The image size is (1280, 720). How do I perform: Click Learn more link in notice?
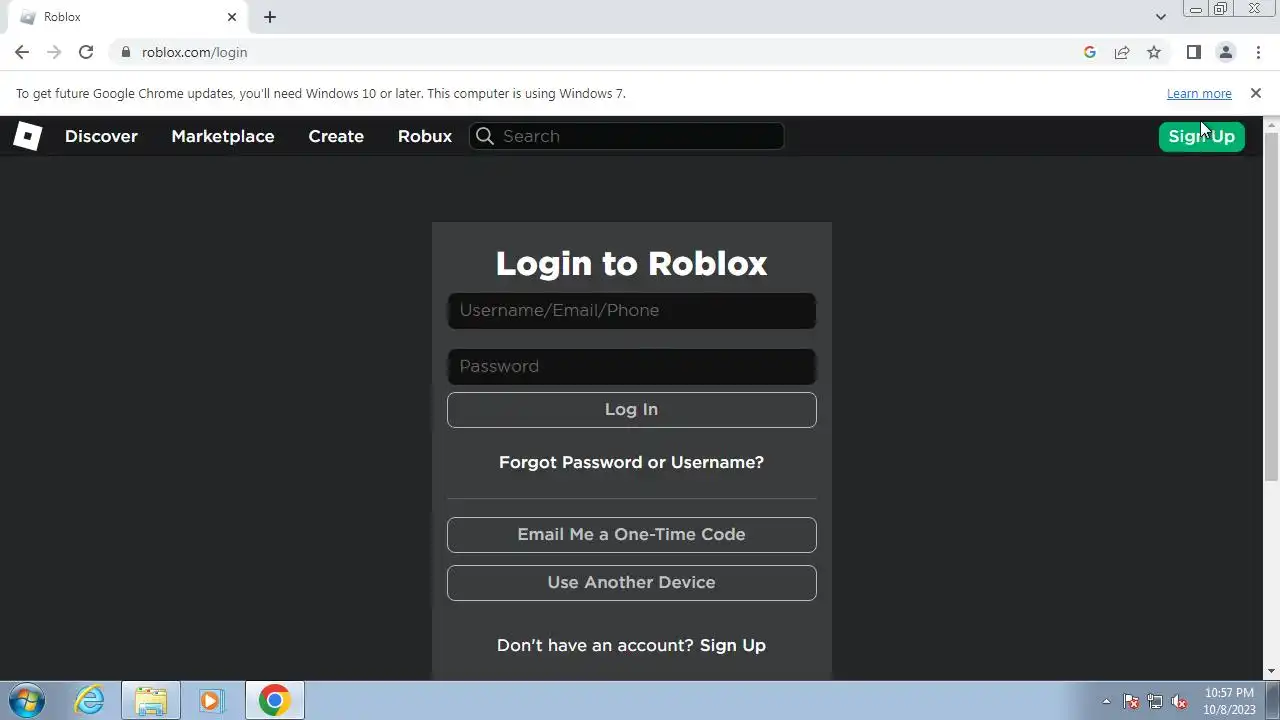pyautogui.click(x=1199, y=93)
